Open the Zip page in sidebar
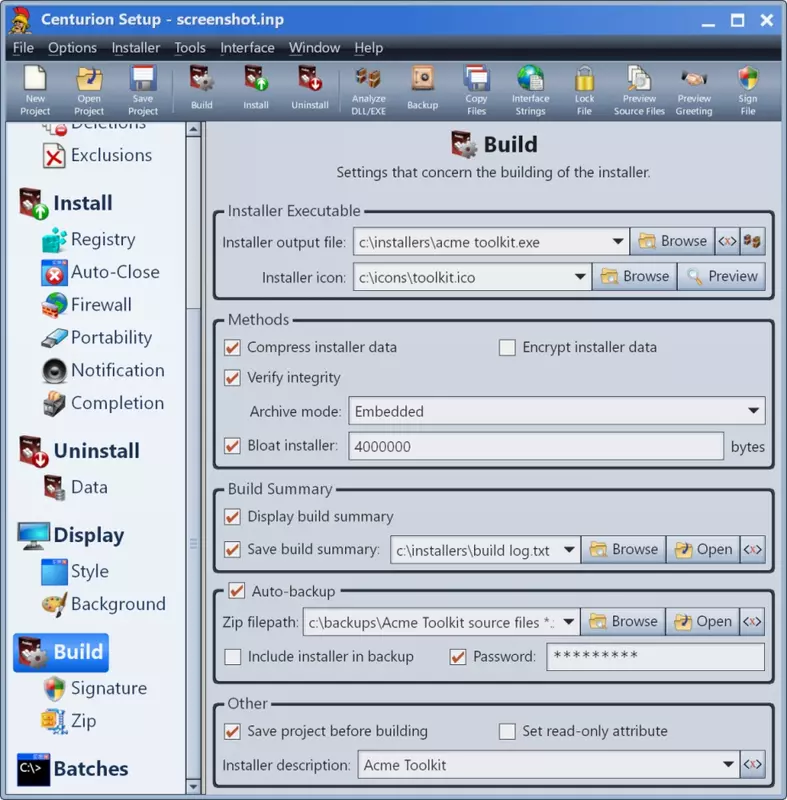Viewport: 787px width, 800px height. 69,721
